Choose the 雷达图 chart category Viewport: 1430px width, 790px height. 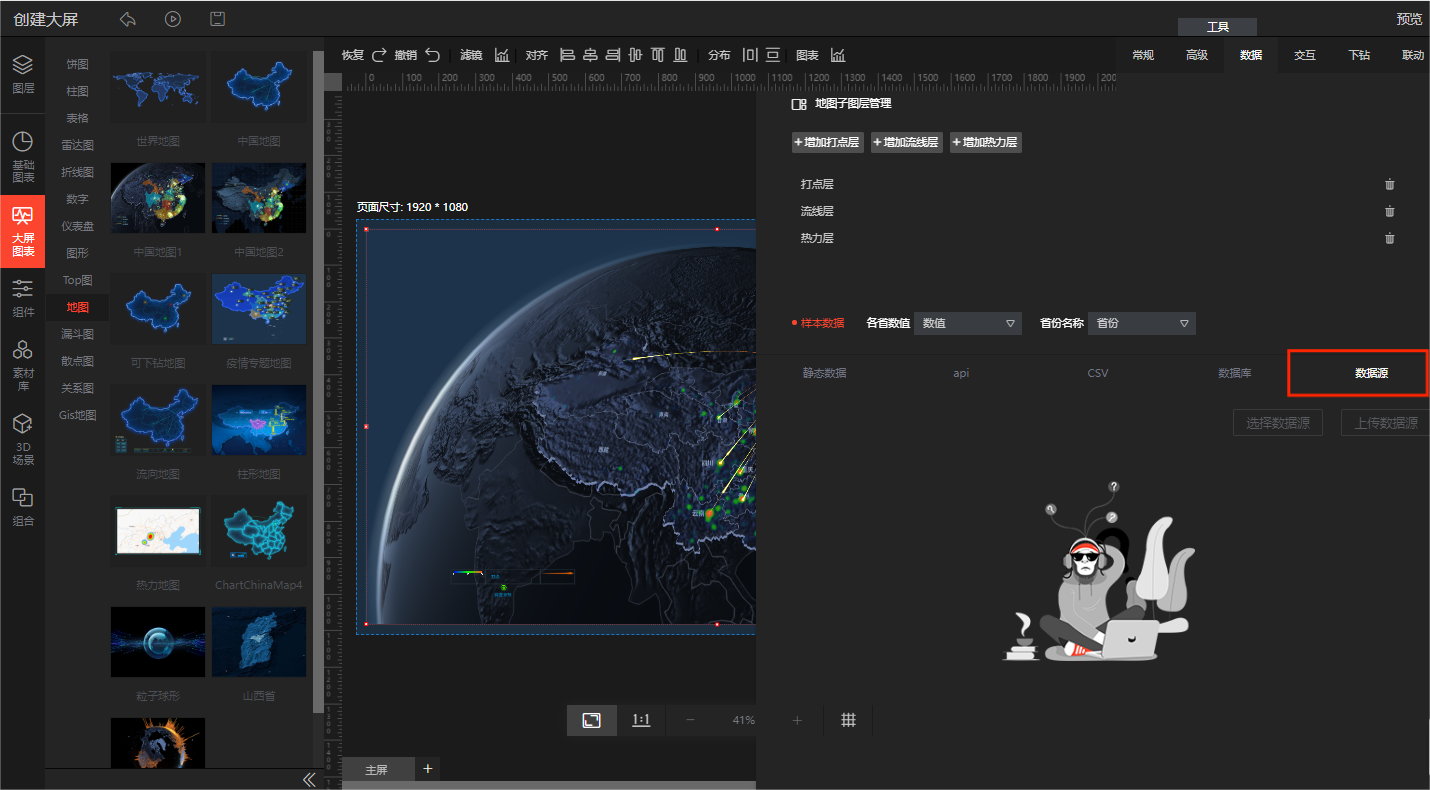[78, 145]
